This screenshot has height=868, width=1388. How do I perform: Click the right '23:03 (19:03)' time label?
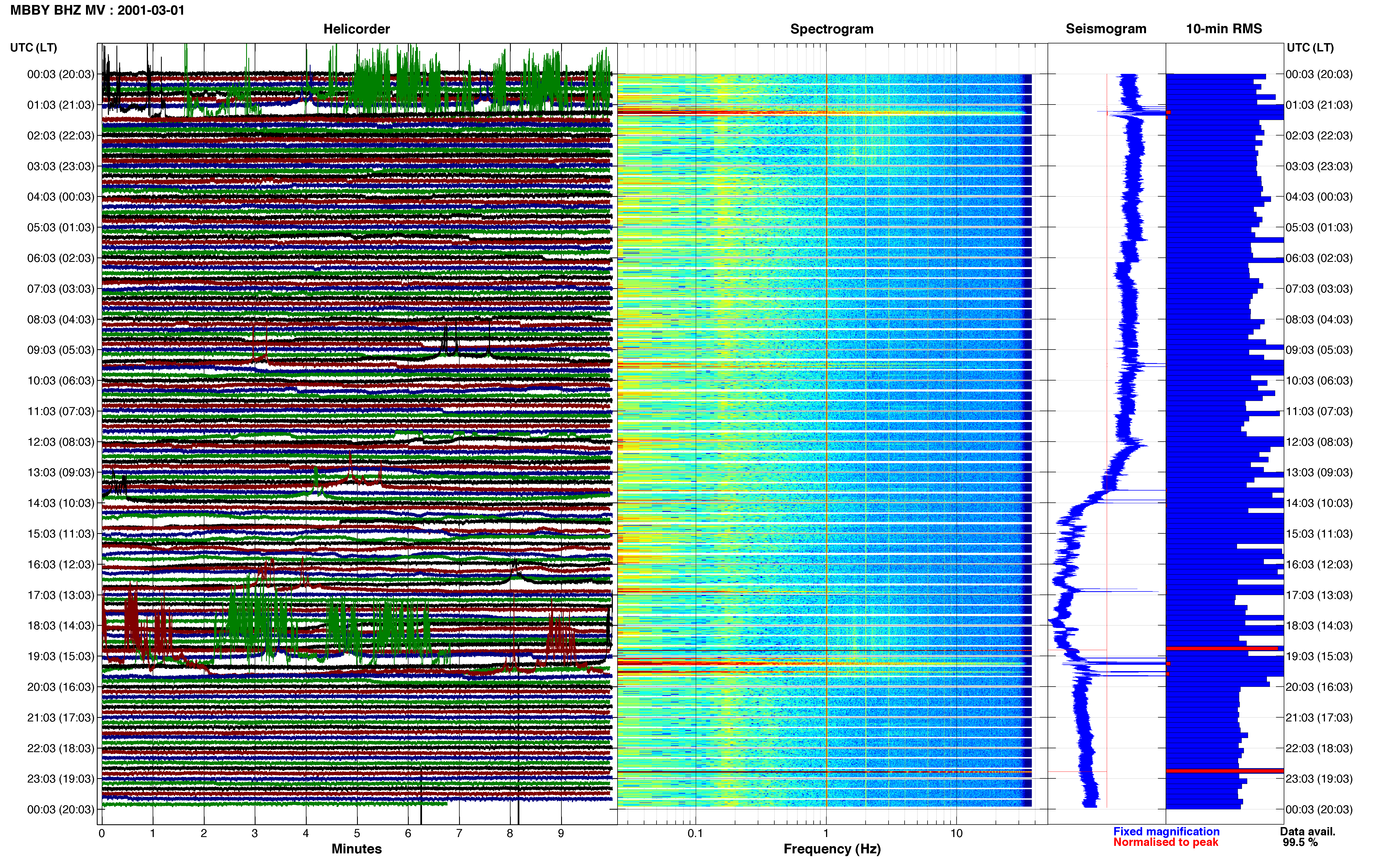tap(1319, 779)
